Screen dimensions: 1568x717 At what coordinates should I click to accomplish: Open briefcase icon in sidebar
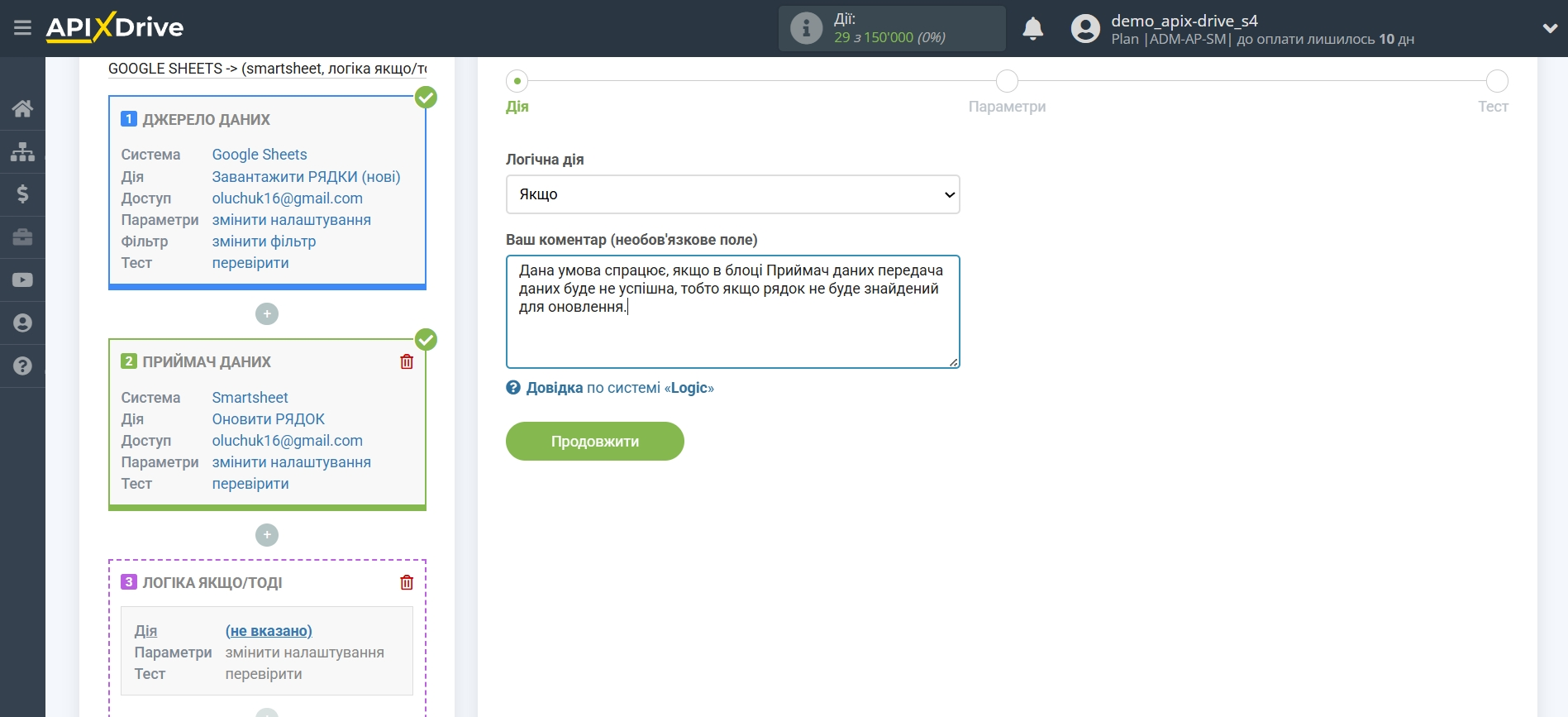(22, 237)
